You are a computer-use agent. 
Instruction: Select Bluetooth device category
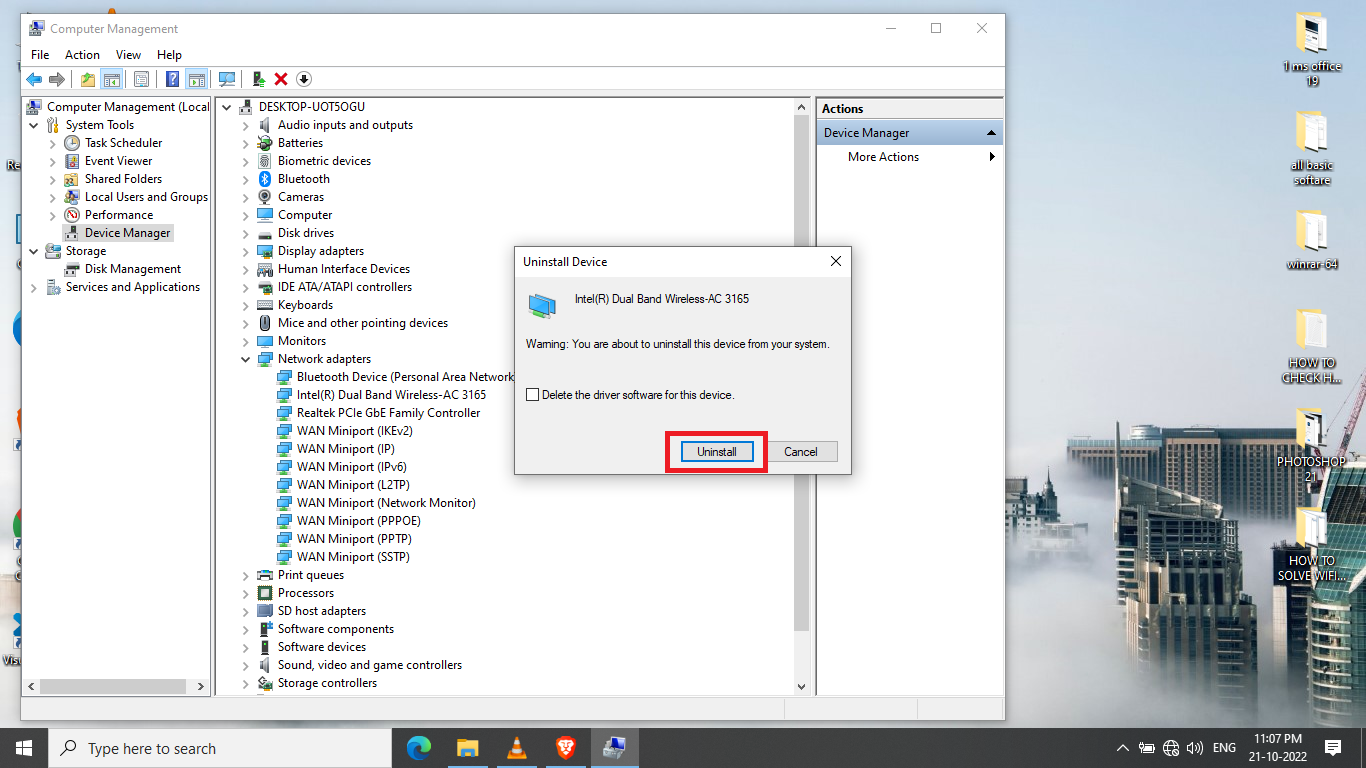(x=303, y=179)
